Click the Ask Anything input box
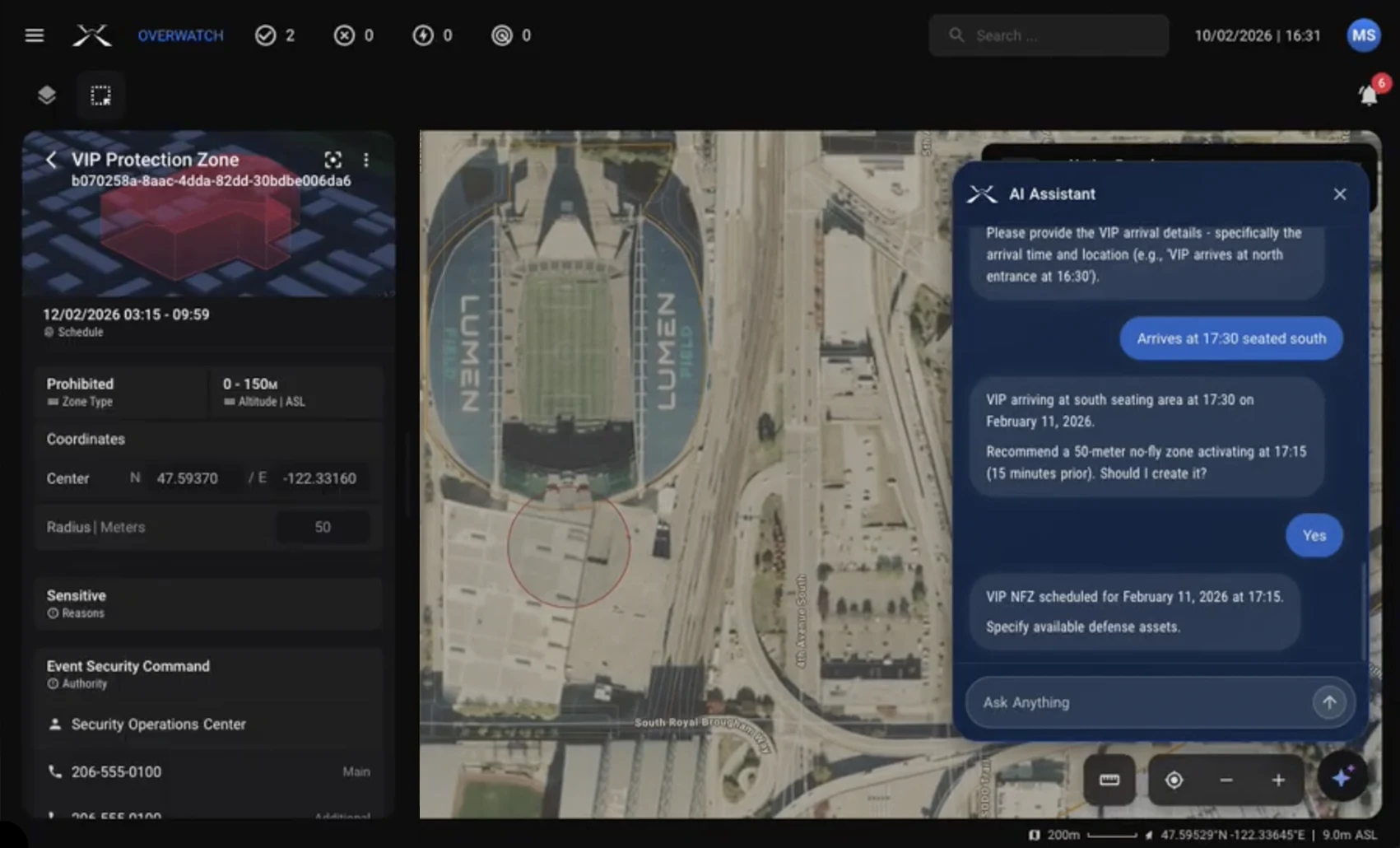1400x848 pixels. click(x=1160, y=702)
